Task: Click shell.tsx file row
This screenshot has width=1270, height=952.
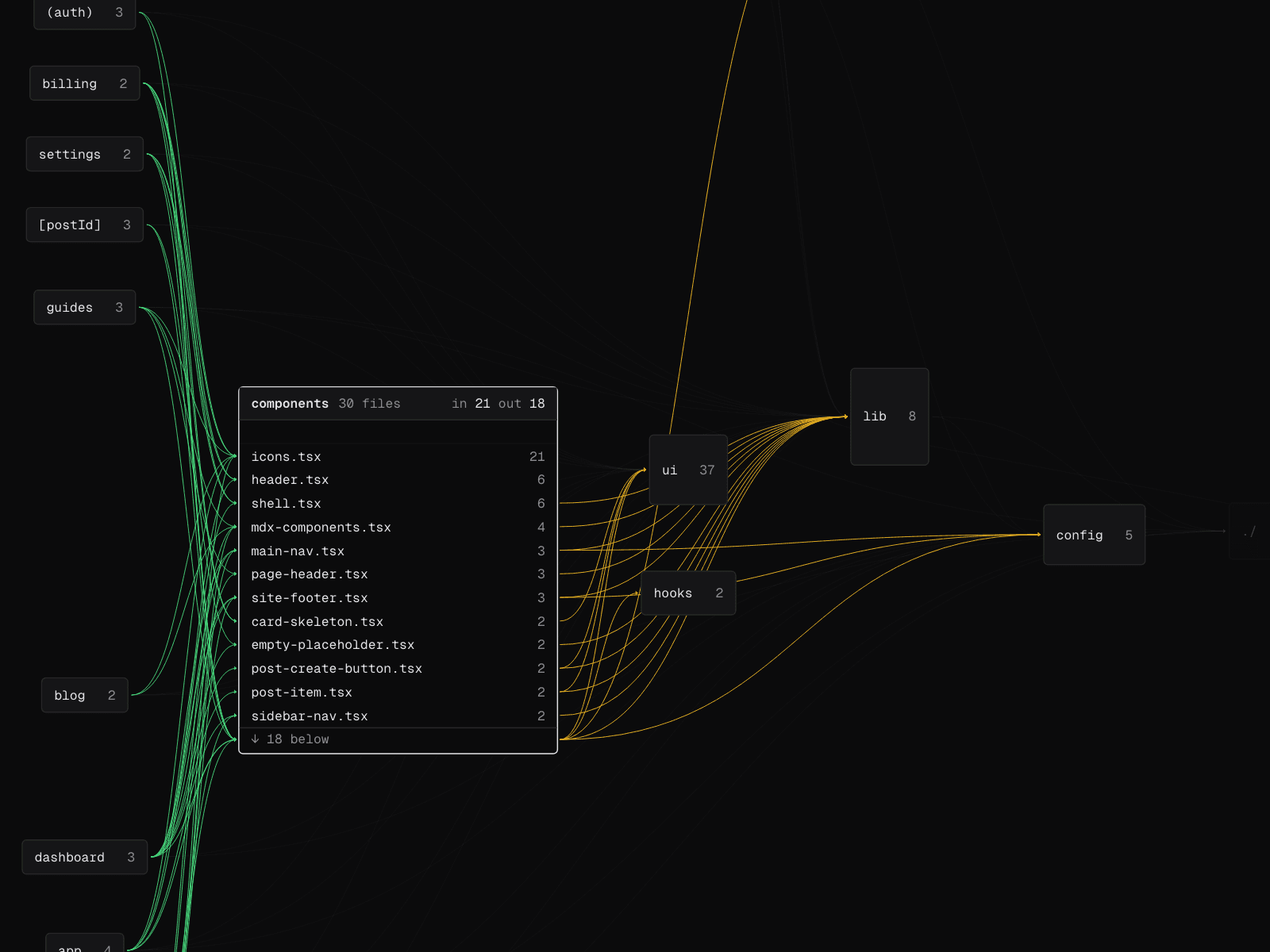Action: coord(398,504)
